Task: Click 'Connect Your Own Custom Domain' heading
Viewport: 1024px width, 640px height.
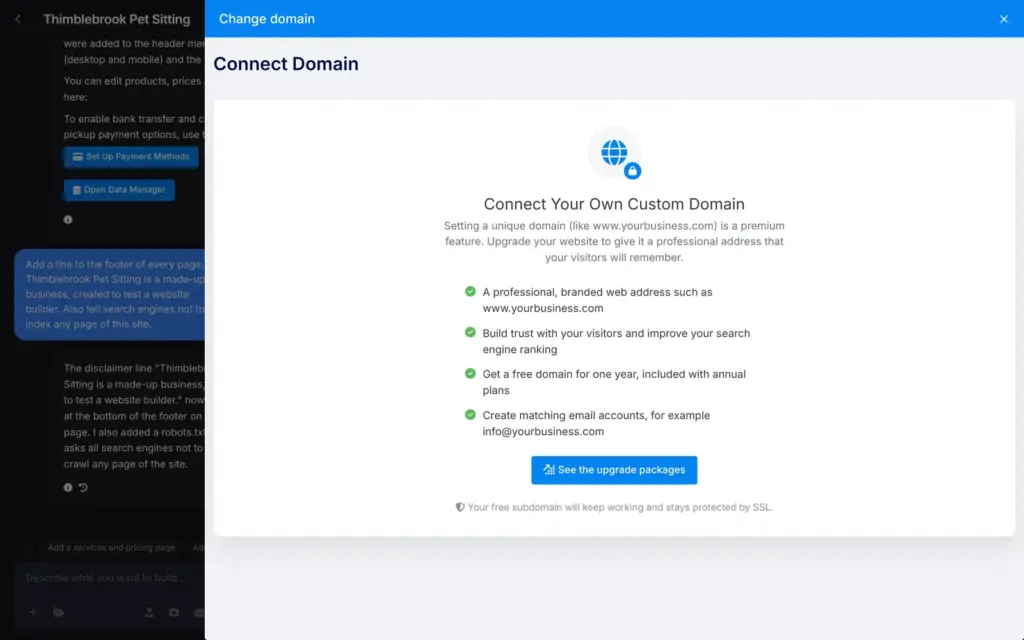Action: tap(614, 204)
